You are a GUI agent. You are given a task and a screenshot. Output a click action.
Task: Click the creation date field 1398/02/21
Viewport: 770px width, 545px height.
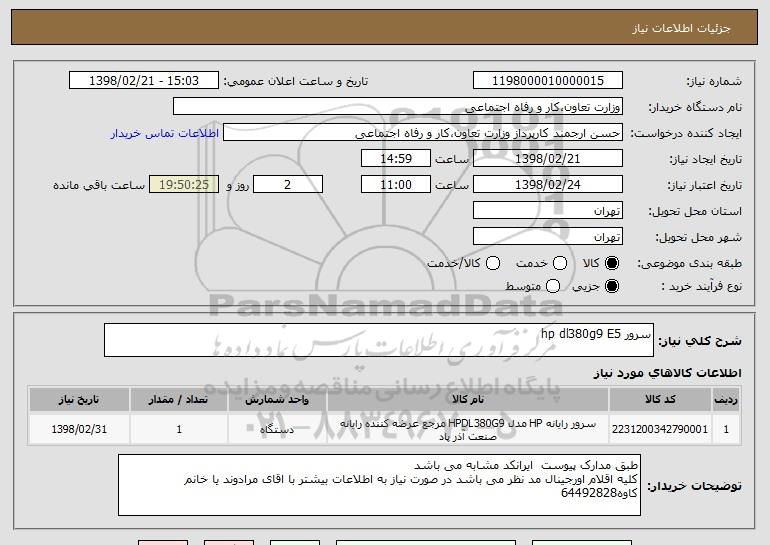coord(548,159)
